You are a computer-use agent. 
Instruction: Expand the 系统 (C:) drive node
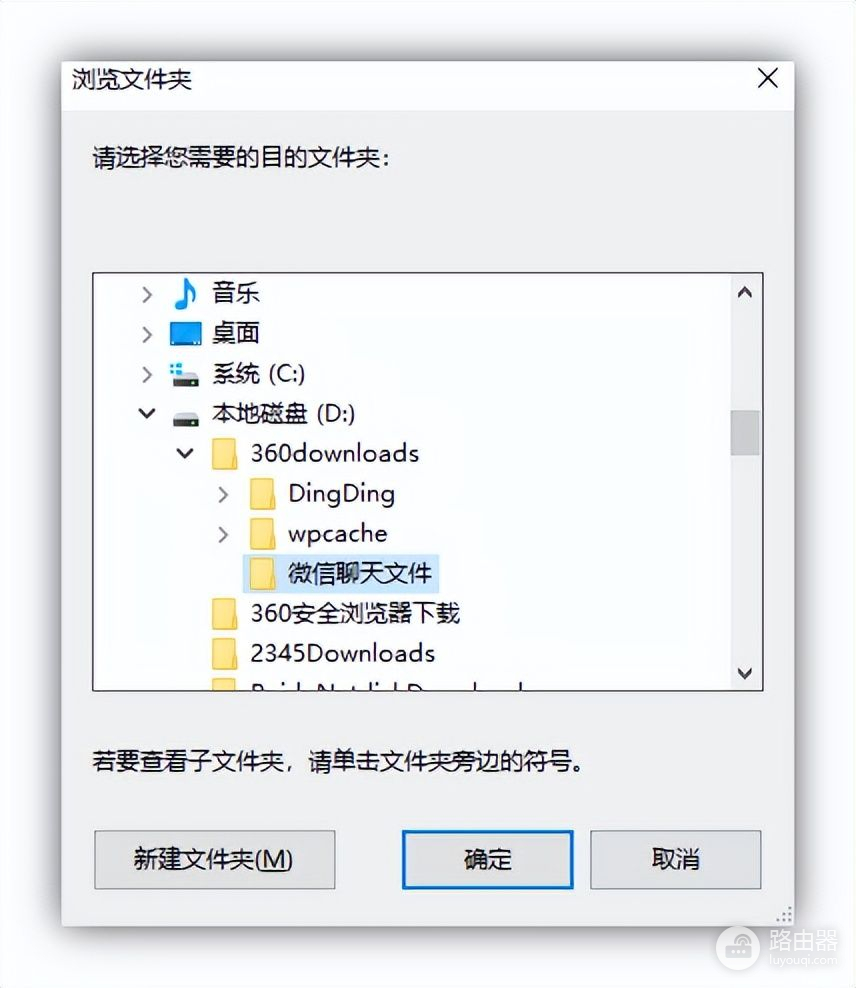click(147, 374)
